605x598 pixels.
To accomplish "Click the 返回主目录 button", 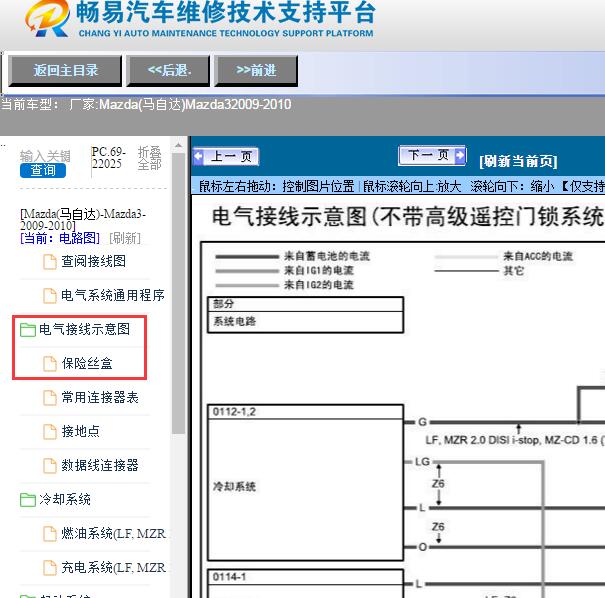I will coord(65,71).
